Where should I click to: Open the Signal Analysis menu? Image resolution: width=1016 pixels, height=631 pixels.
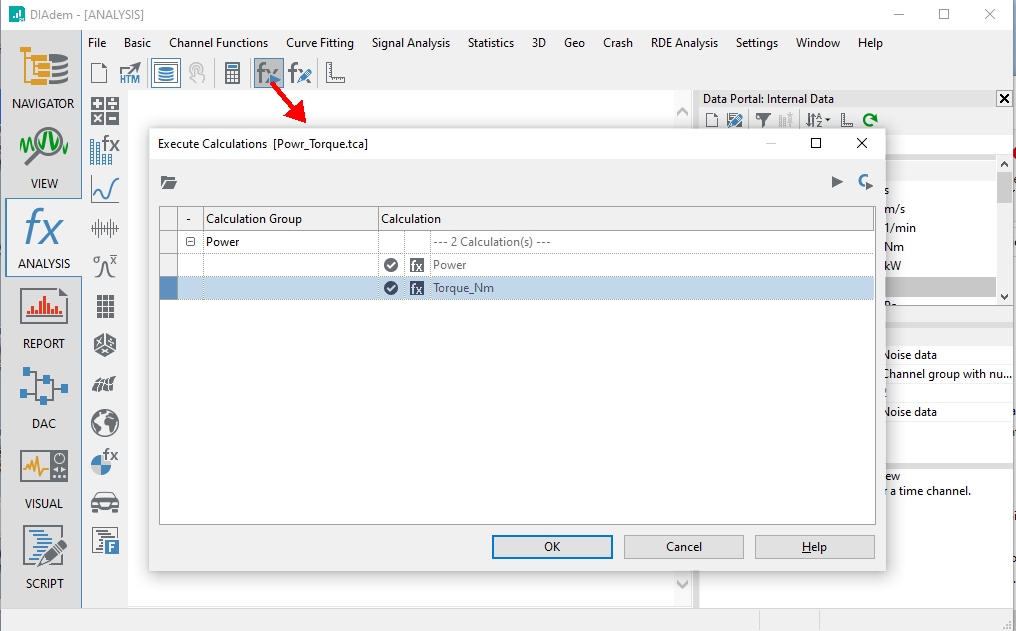tap(410, 43)
